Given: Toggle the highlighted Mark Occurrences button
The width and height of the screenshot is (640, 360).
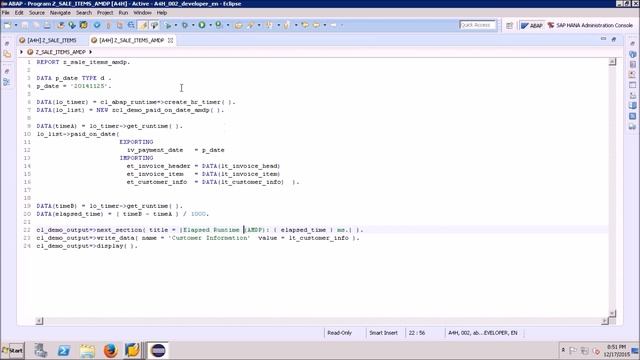Looking at the screenshot, I should click(x=143, y=25).
